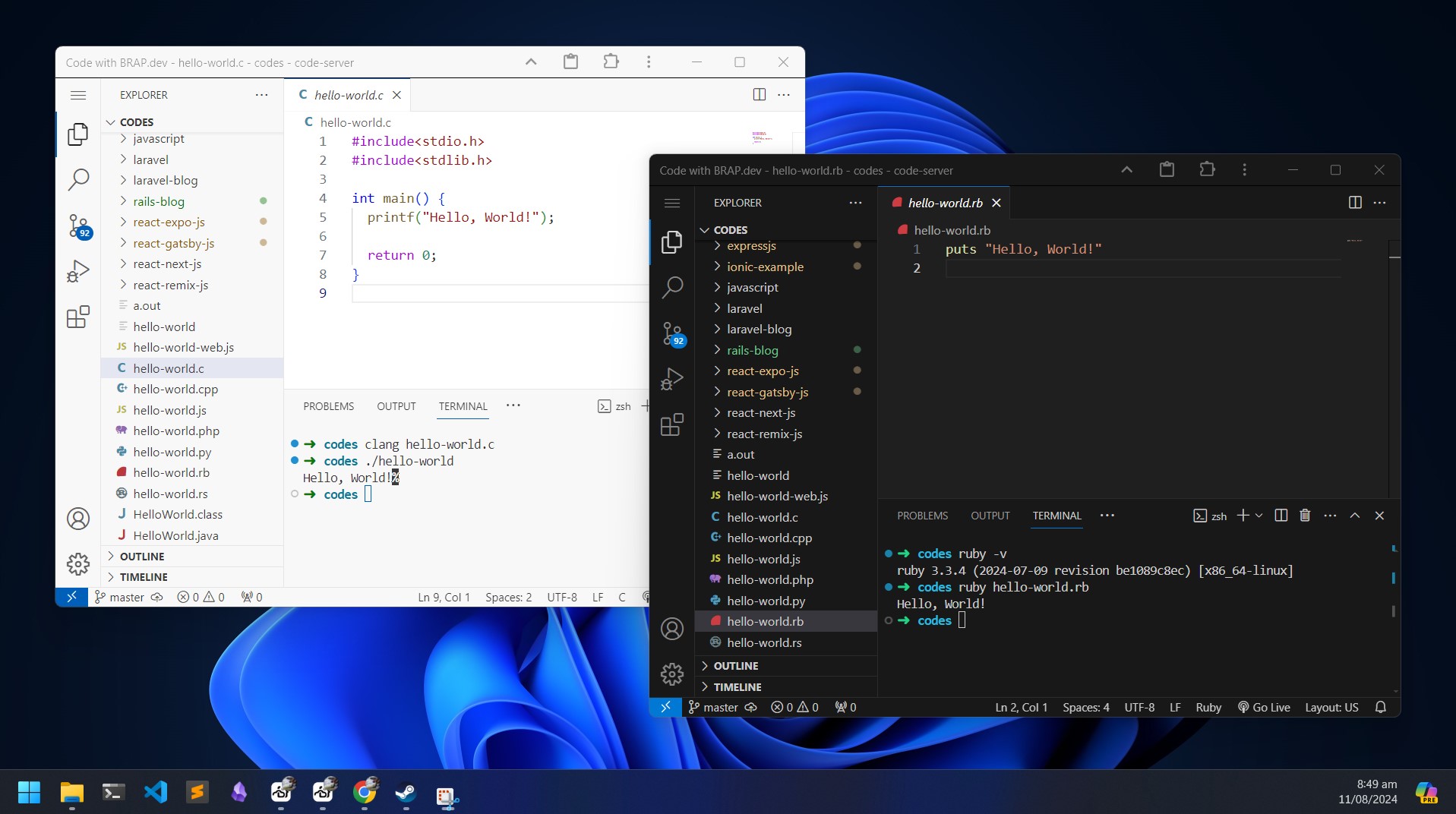1456x814 pixels.
Task: Open Extensions view in the light window
Action: click(x=77, y=317)
